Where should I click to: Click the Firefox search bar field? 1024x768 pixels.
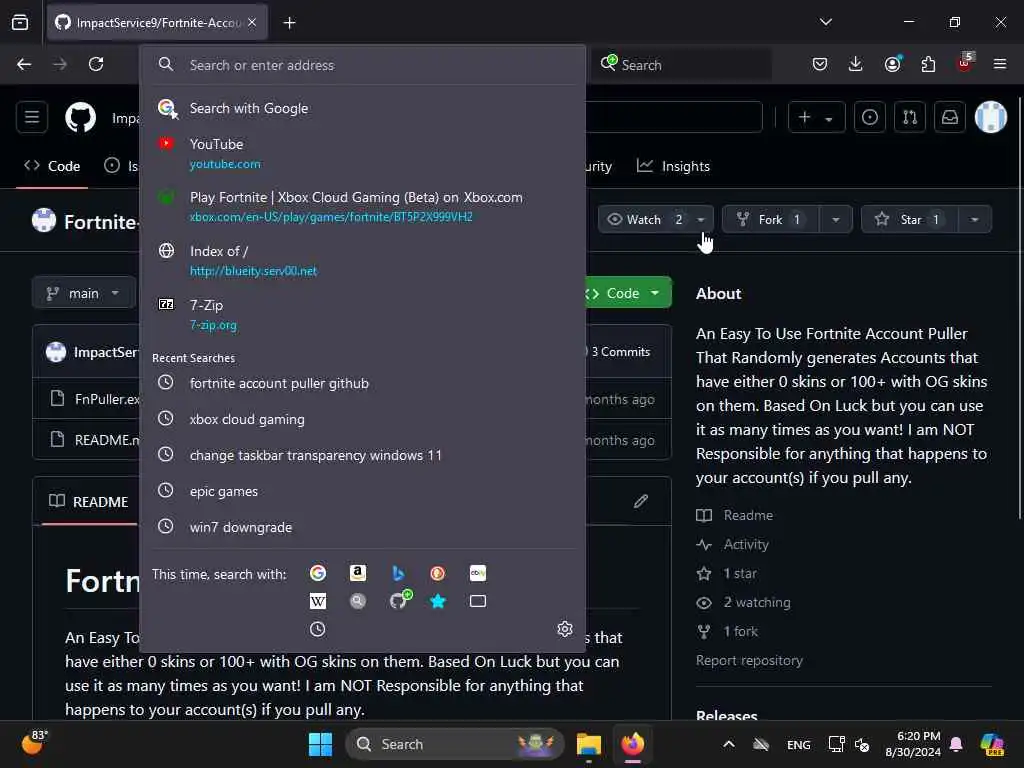(x=682, y=65)
